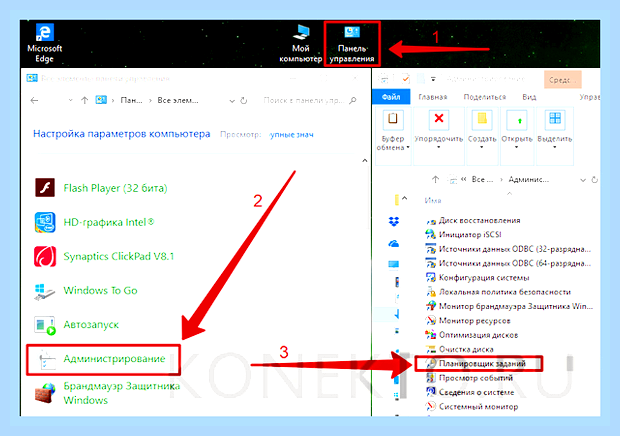Open the Просмотр view mode dropdown
Screen dimensions: 620x436
coord(291,135)
